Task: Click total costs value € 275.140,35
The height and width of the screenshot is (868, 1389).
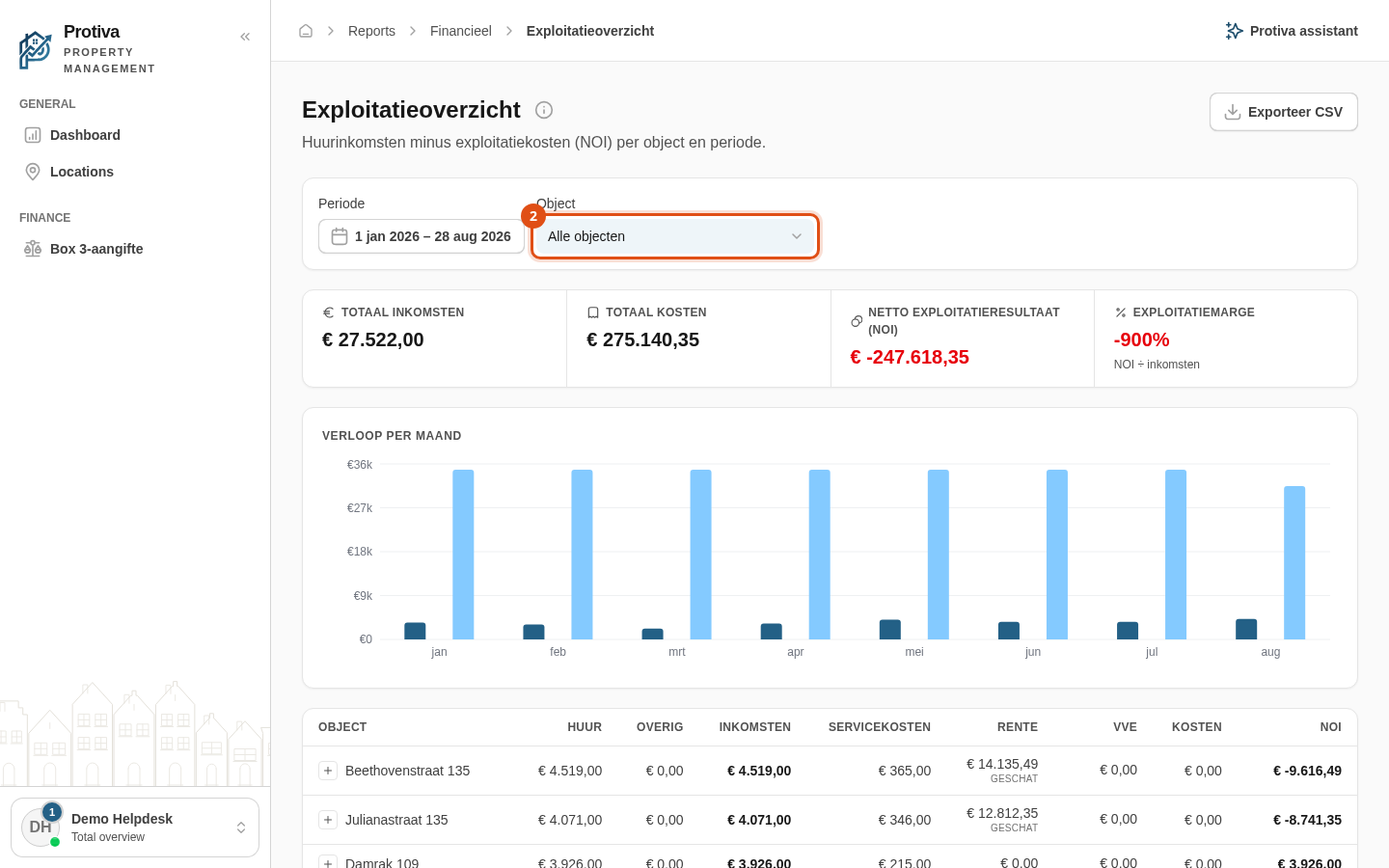Action: tap(643, 339)
